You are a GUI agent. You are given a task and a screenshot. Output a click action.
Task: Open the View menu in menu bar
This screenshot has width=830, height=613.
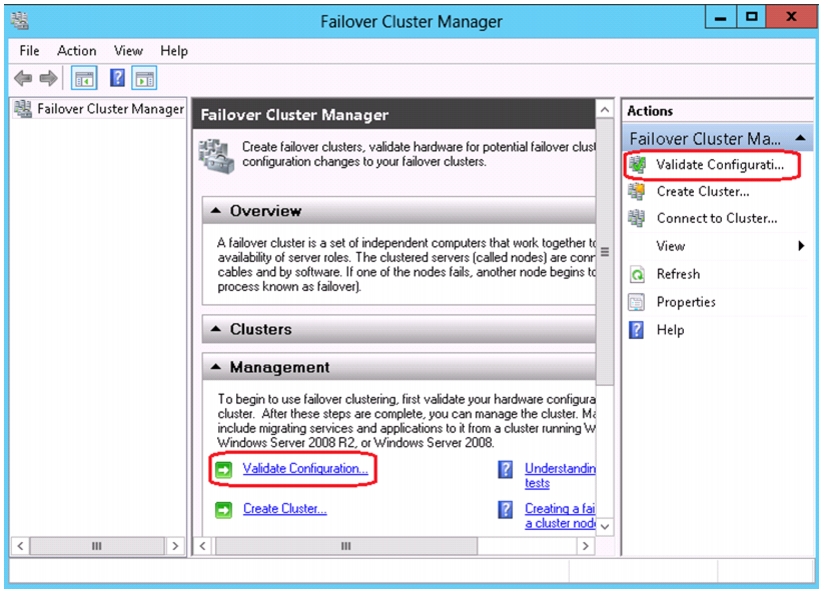[x=128, y=51]
